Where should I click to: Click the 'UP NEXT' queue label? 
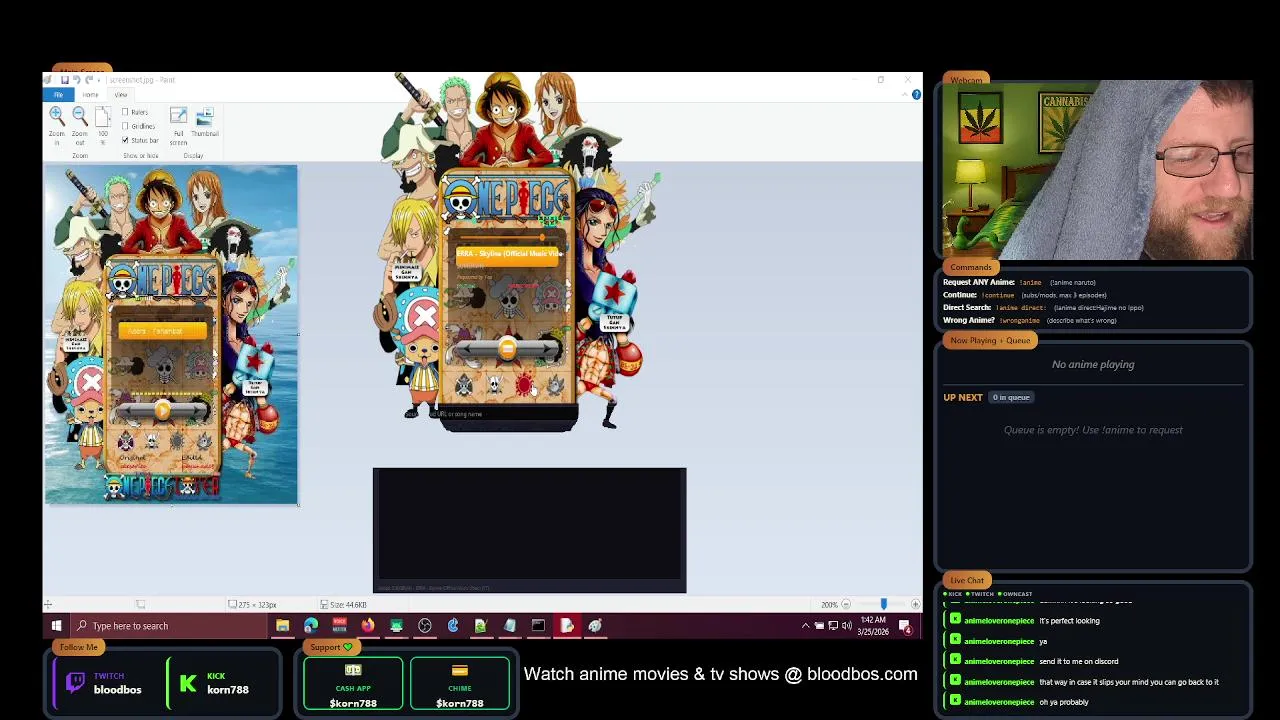(963, 398)
